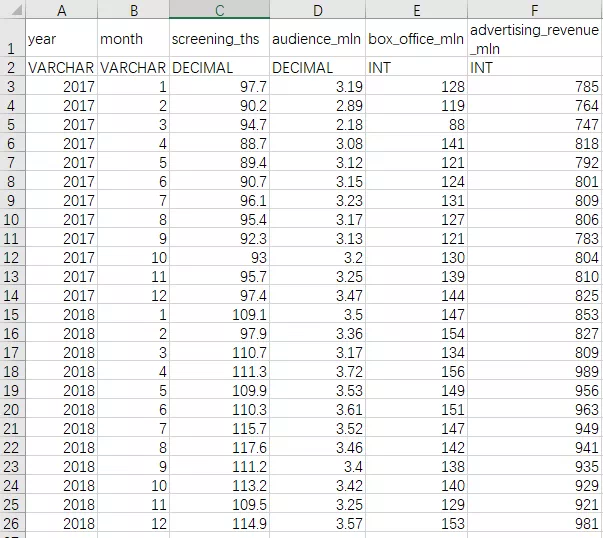
Task: Click advertising revenue value 853
Action: [x=535, y=314]
